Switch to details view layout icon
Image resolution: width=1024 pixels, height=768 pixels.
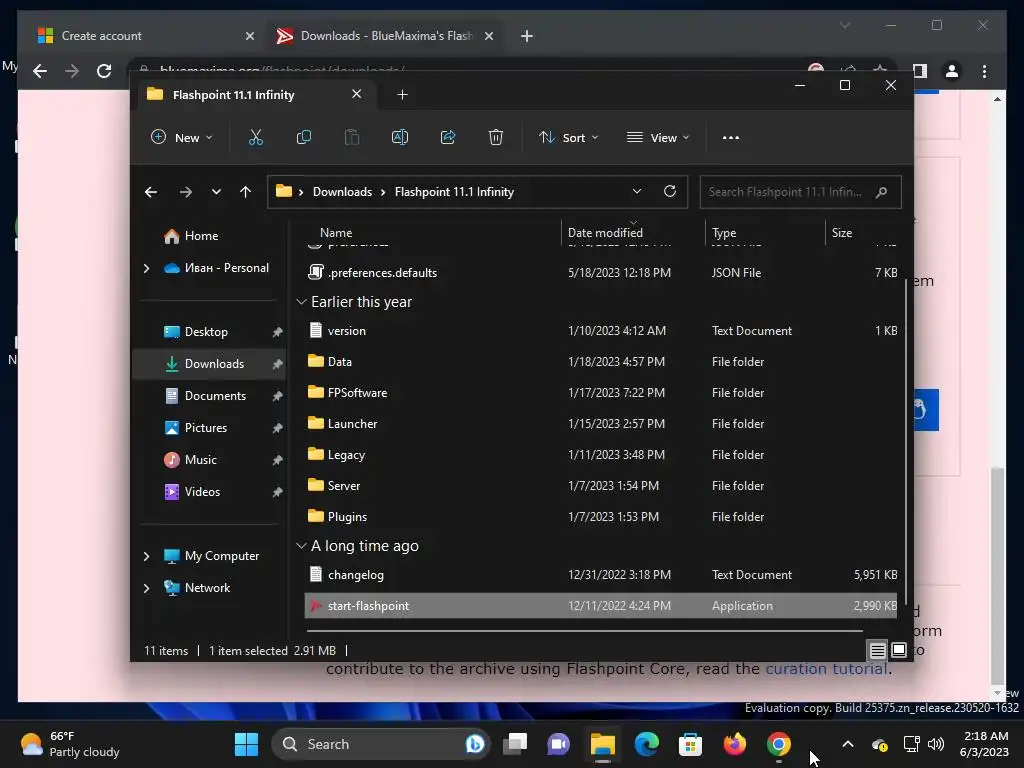tap(878, 650)
